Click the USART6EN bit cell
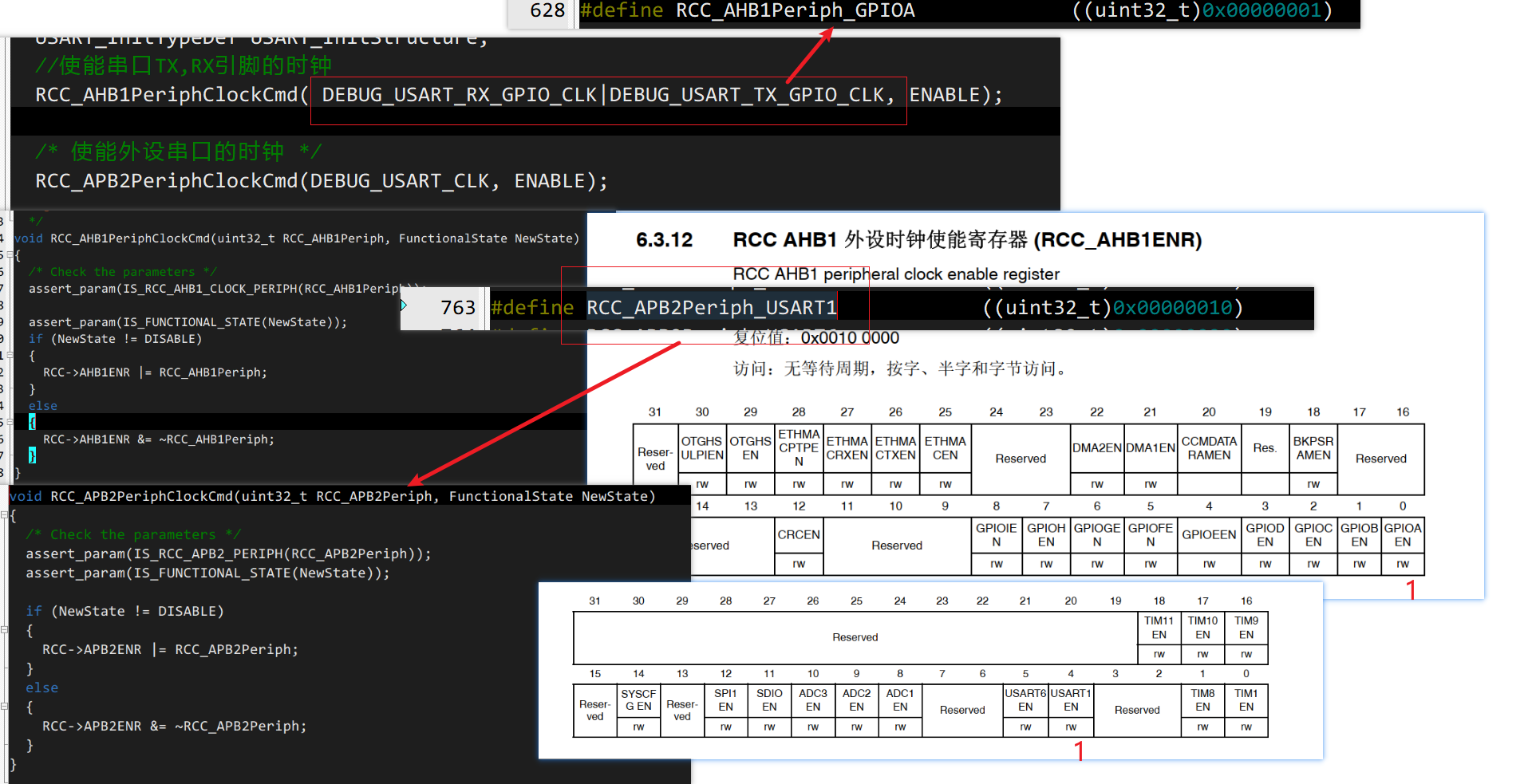The height and width of the screenshot is (784, 1528). click(x=1025, y=700)
